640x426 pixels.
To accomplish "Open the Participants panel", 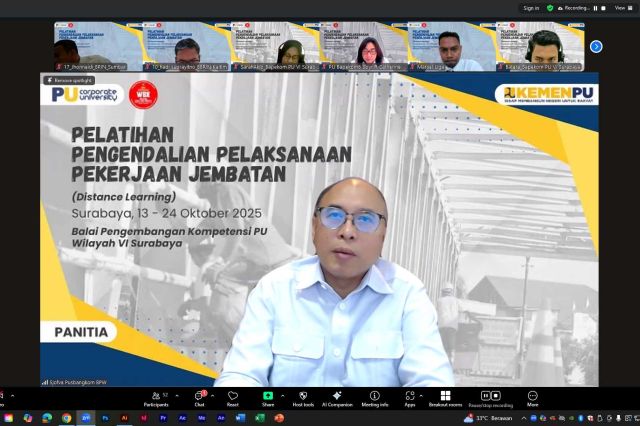I will pyautogui.click(x=155, y=397).
